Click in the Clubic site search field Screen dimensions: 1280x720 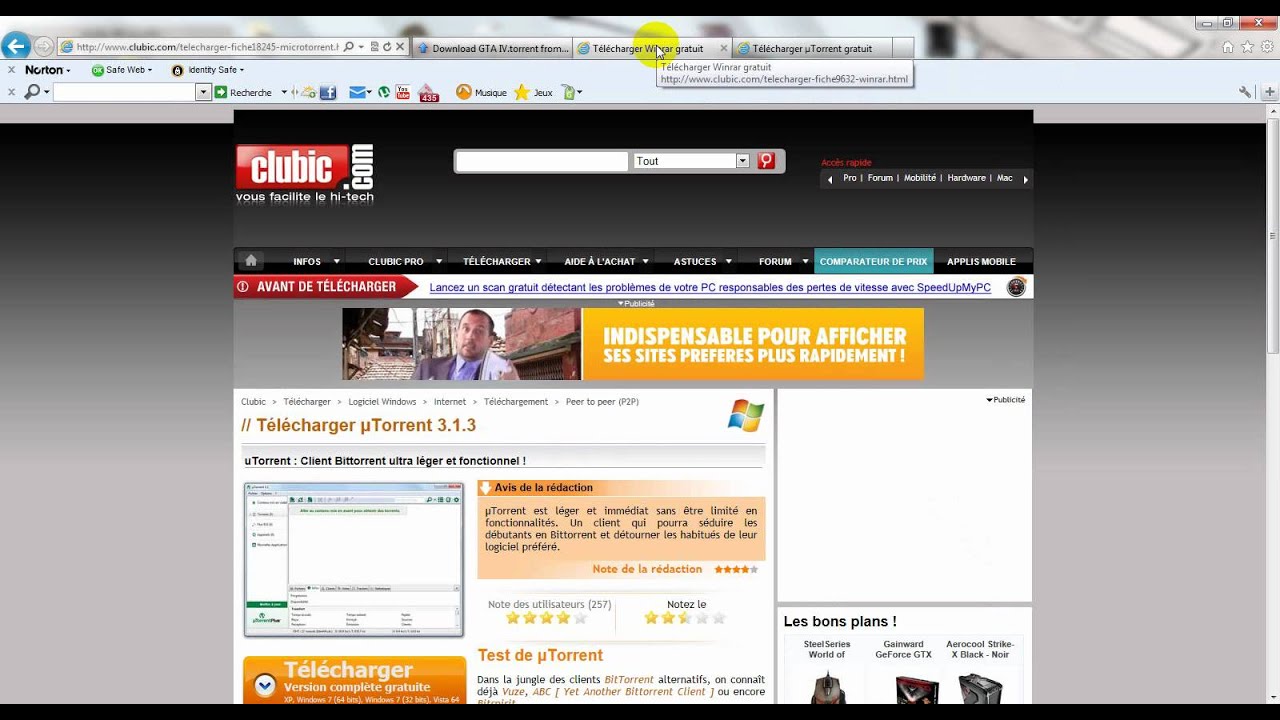542,161
